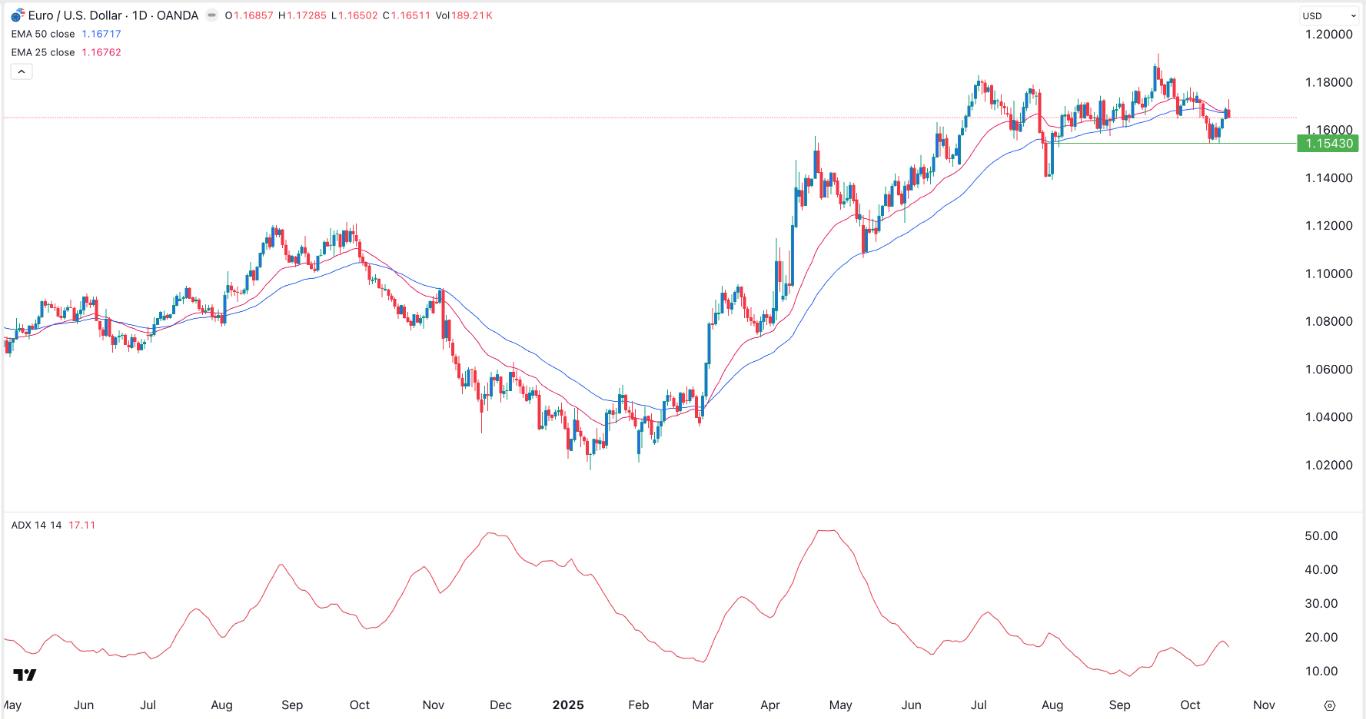Select the EMA 50 close indicator legend
Image resolution: width=1366 pixels, height=719 pixels.
(x=43, y=34)
